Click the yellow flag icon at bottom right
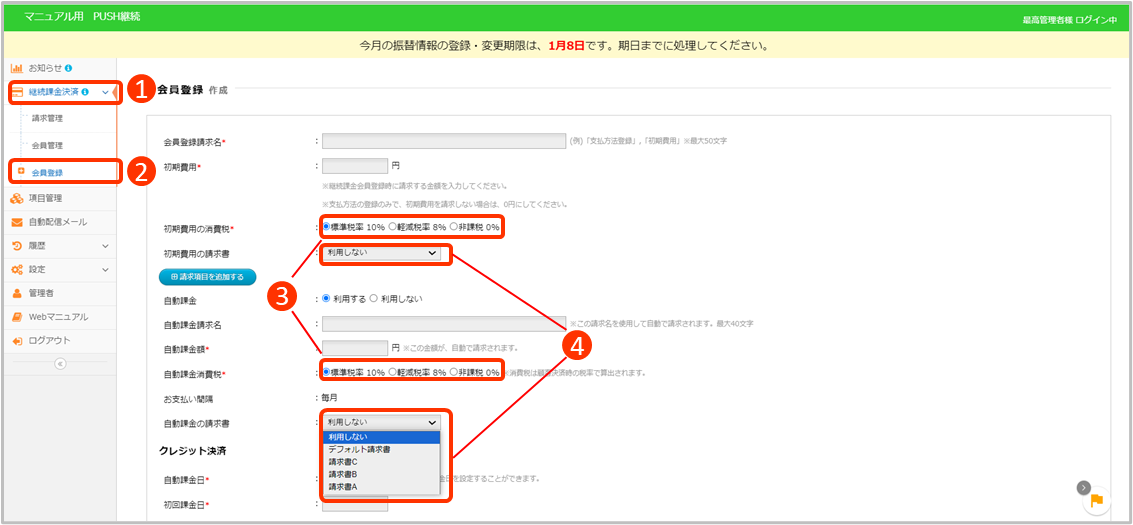Viewport: 1133px width, 525px height. [x=1096, y=500]
